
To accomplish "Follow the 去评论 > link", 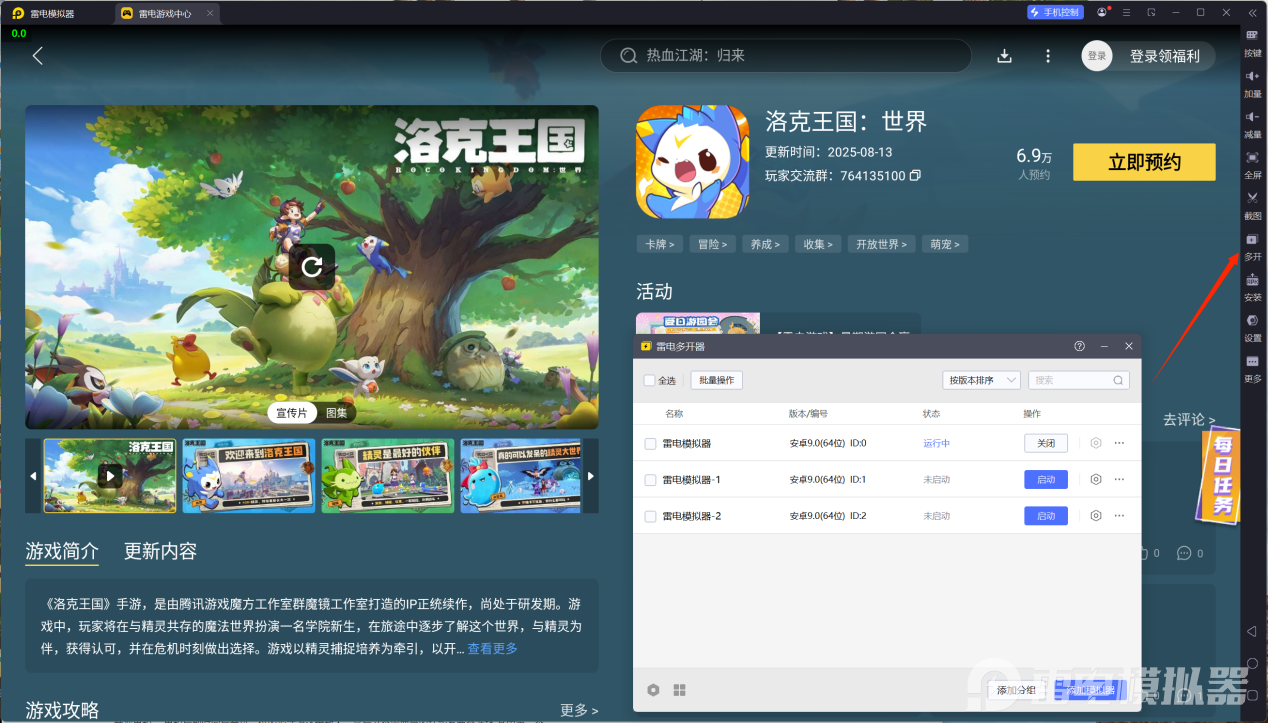I will click(1189, 420).
